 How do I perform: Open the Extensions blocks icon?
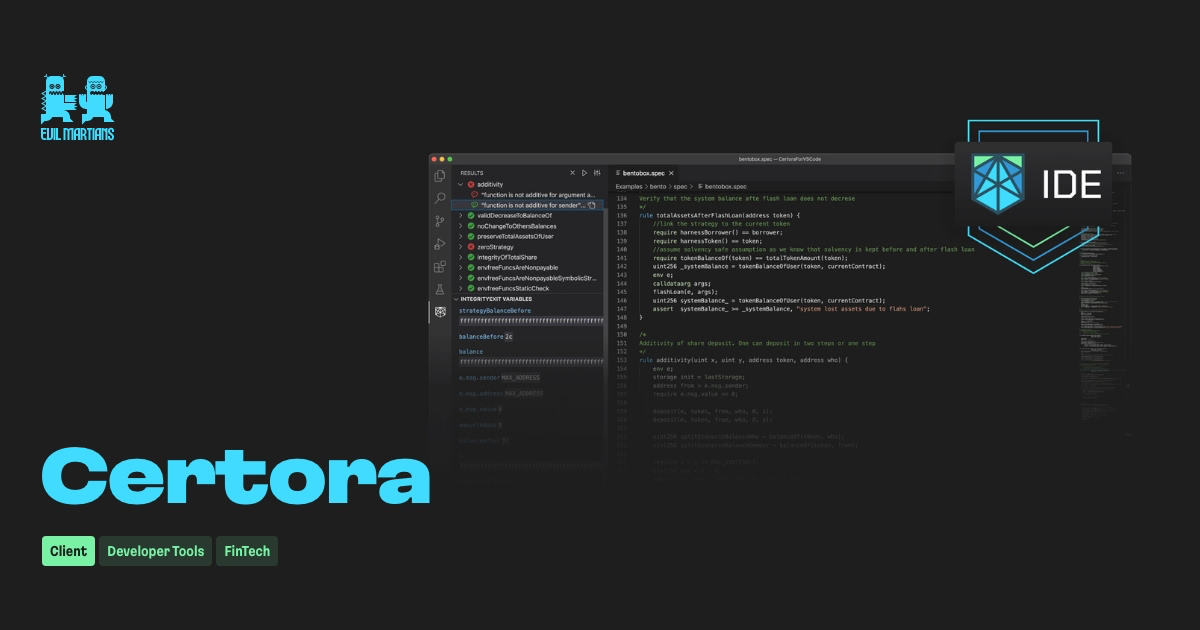click(x=440, y=267)
